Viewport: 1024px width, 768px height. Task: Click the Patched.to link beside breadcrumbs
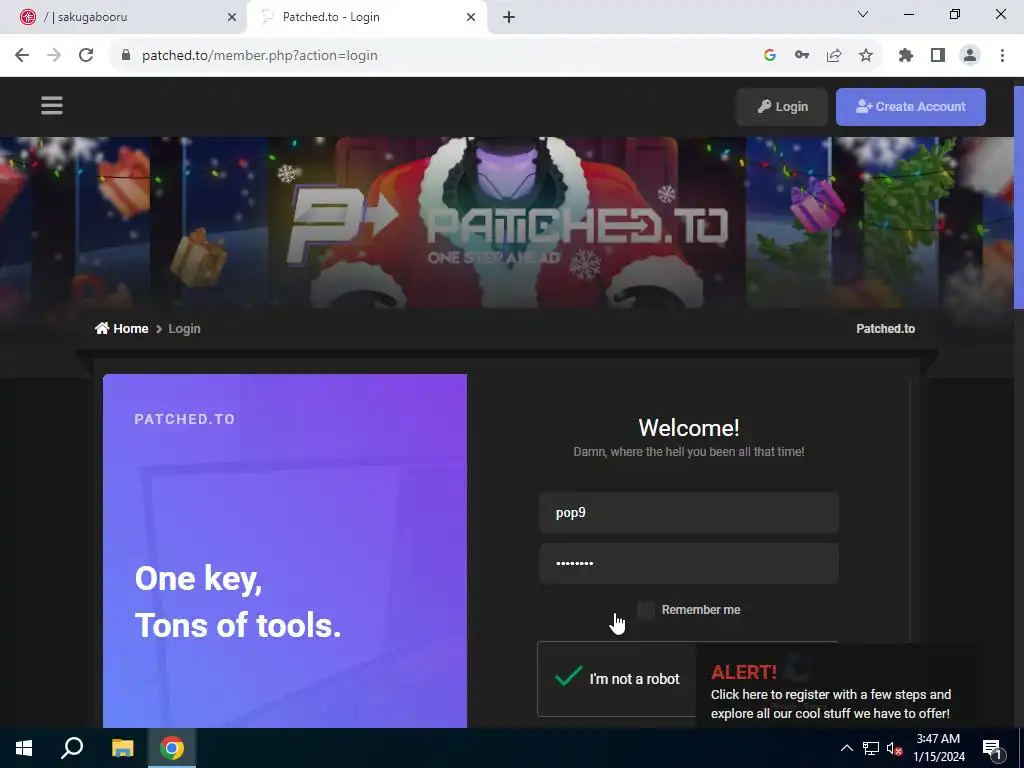(x=885, y=328)
